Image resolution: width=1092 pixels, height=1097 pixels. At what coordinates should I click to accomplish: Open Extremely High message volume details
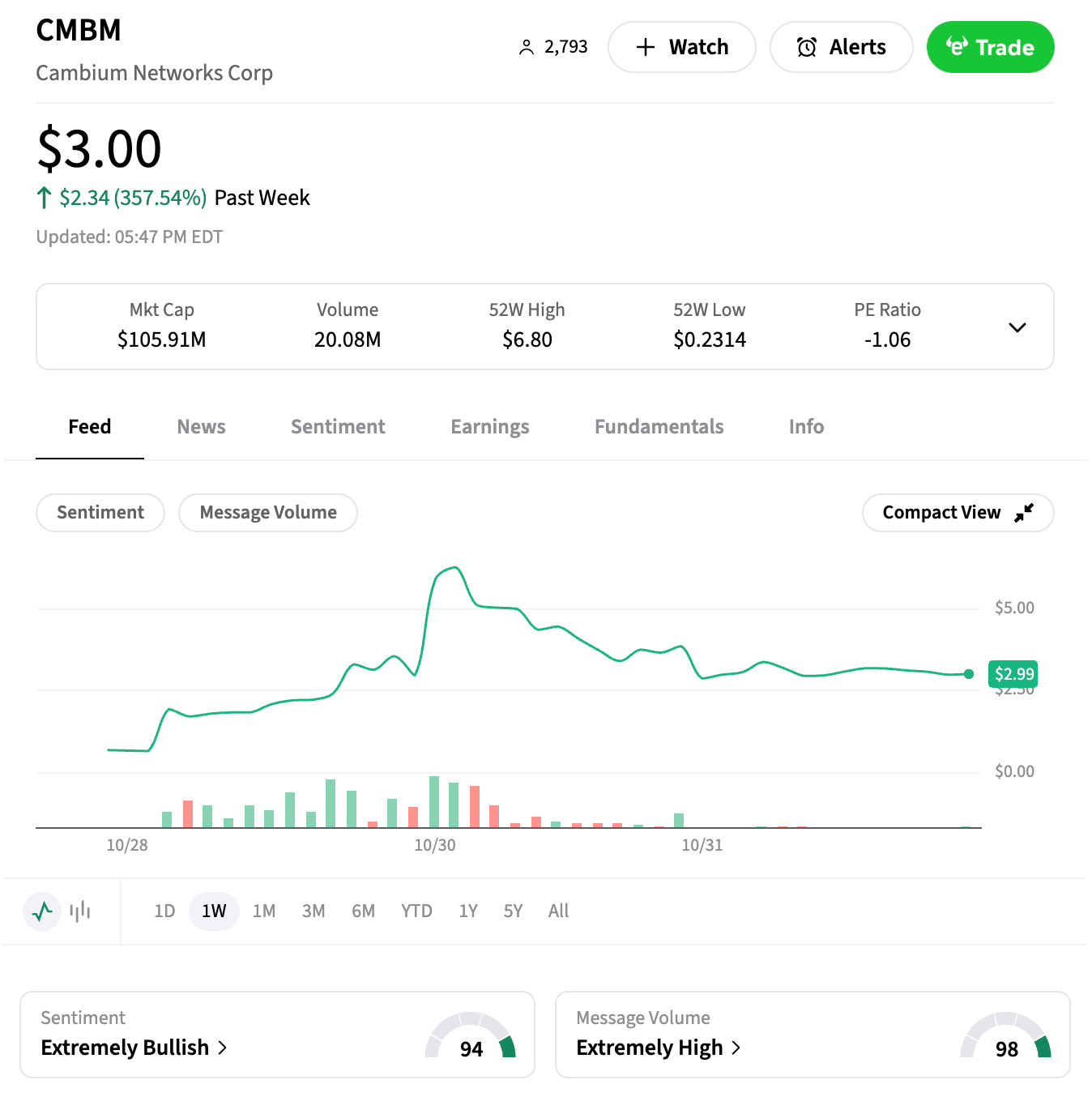(x=659, y=1048)
